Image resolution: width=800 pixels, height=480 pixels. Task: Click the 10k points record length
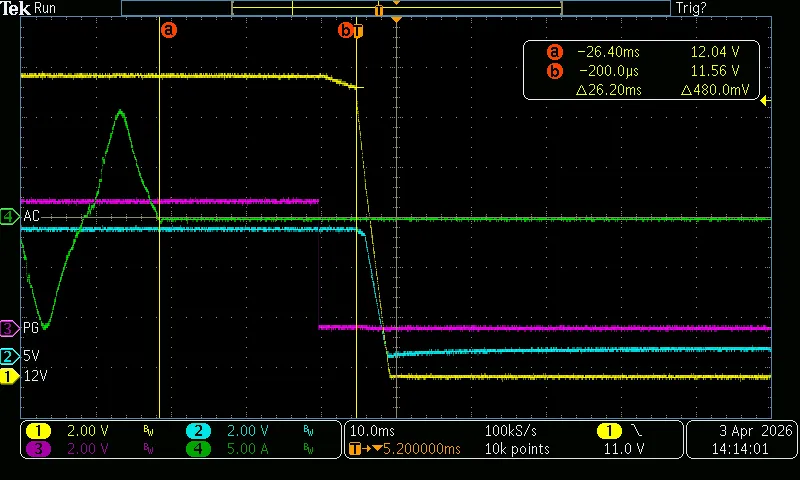point(517,449)
